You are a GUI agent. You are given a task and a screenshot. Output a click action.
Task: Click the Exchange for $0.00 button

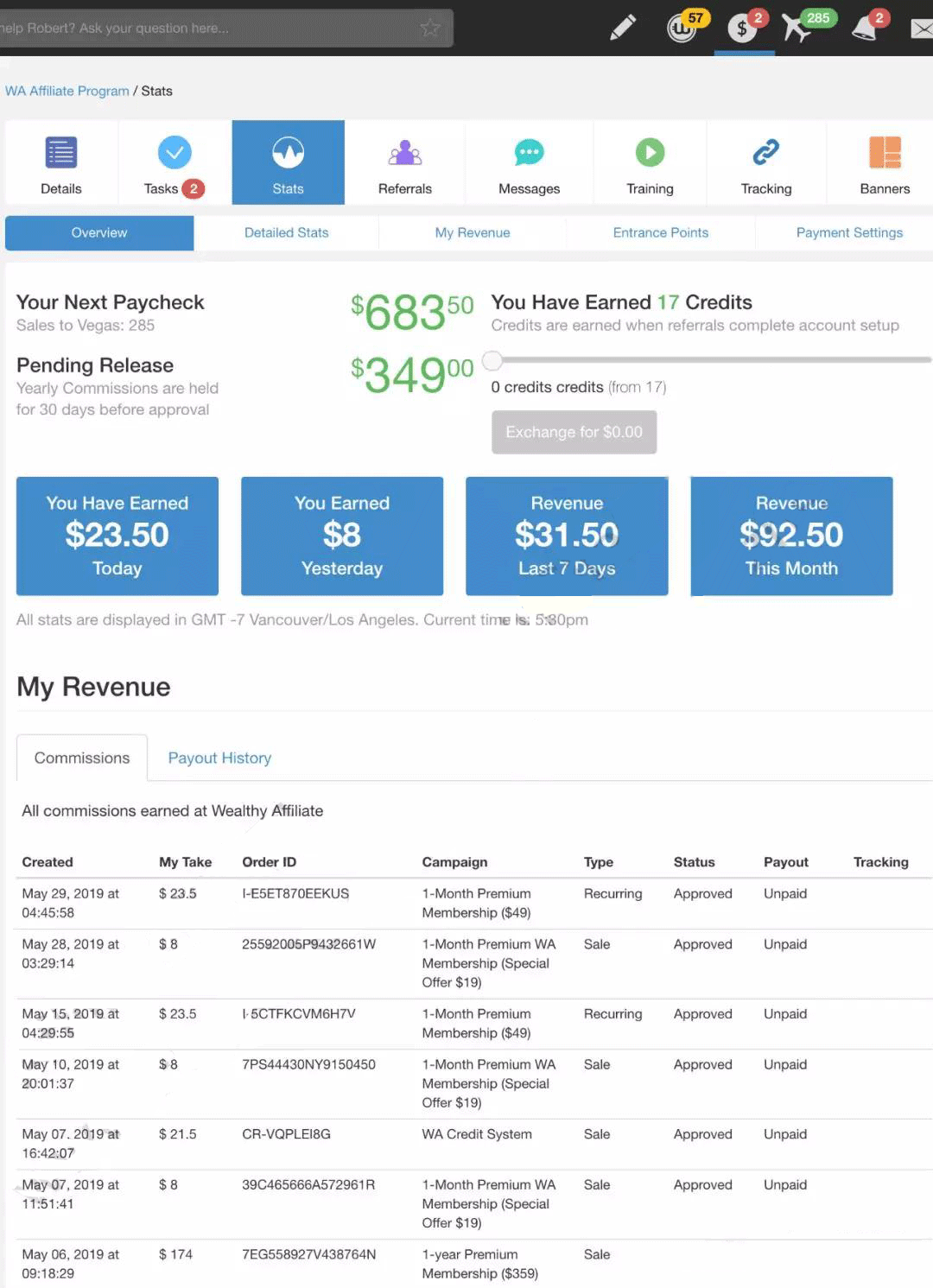[x=574, y=432]
